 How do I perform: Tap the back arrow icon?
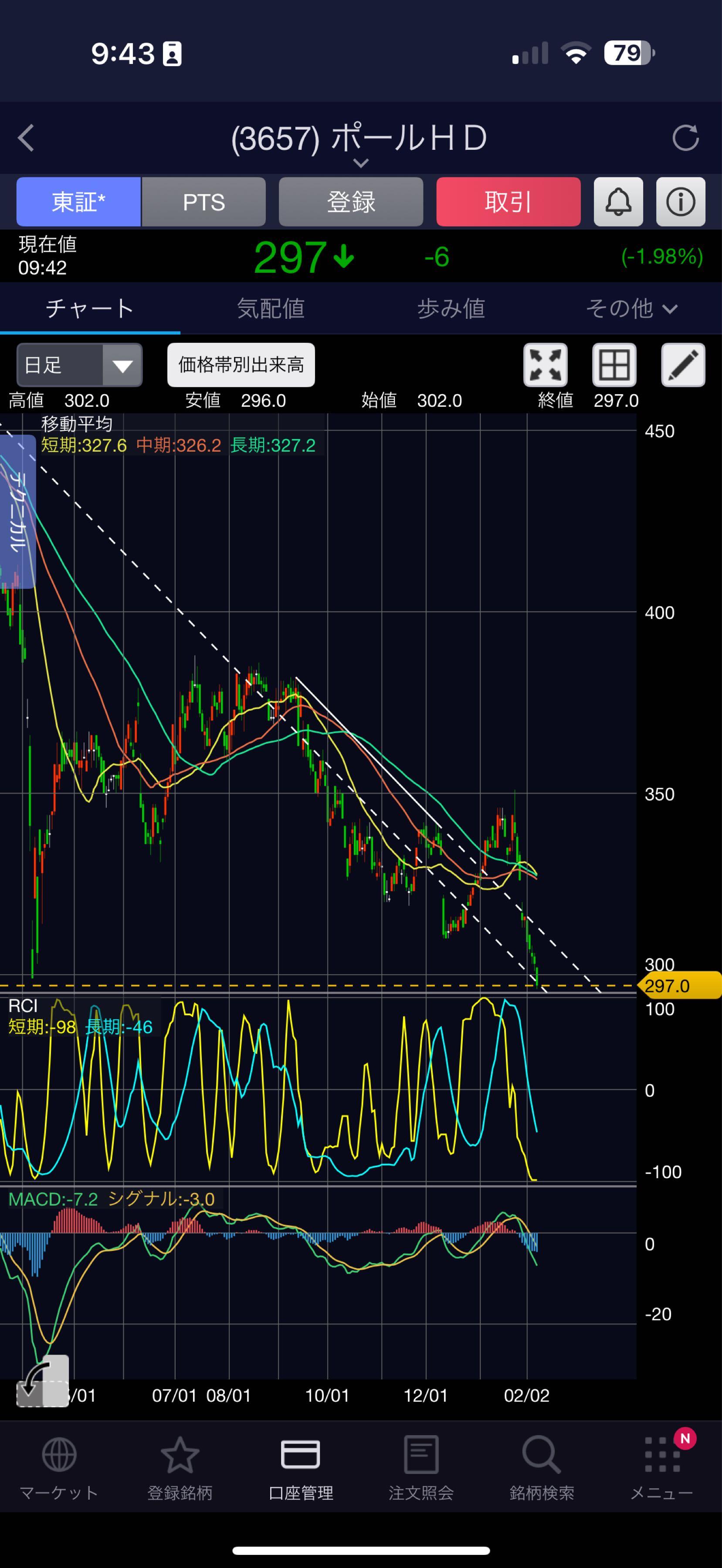pyautogui.click(x=26, y=138)
